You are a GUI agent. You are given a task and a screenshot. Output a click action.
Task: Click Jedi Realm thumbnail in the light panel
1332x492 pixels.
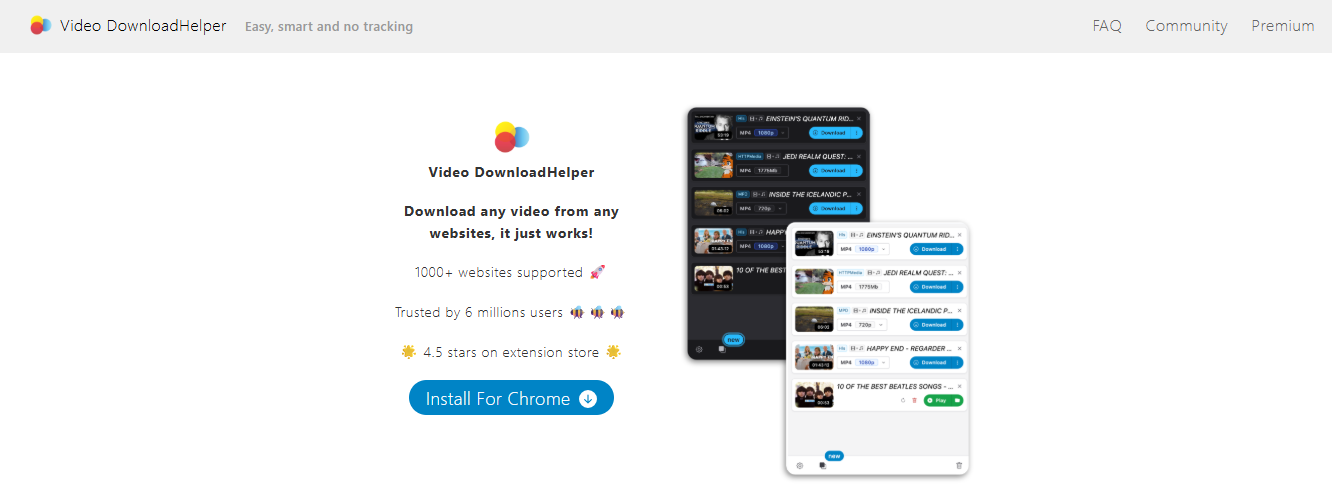click(x=814, y=281)
